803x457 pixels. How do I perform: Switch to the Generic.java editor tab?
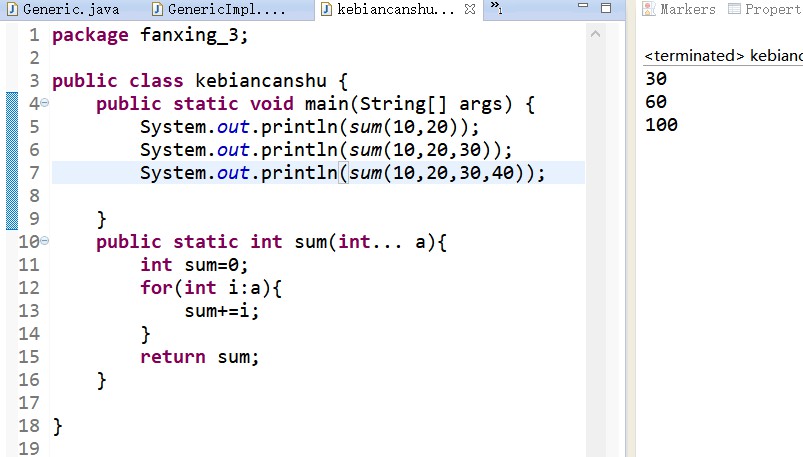click(64, 9)
